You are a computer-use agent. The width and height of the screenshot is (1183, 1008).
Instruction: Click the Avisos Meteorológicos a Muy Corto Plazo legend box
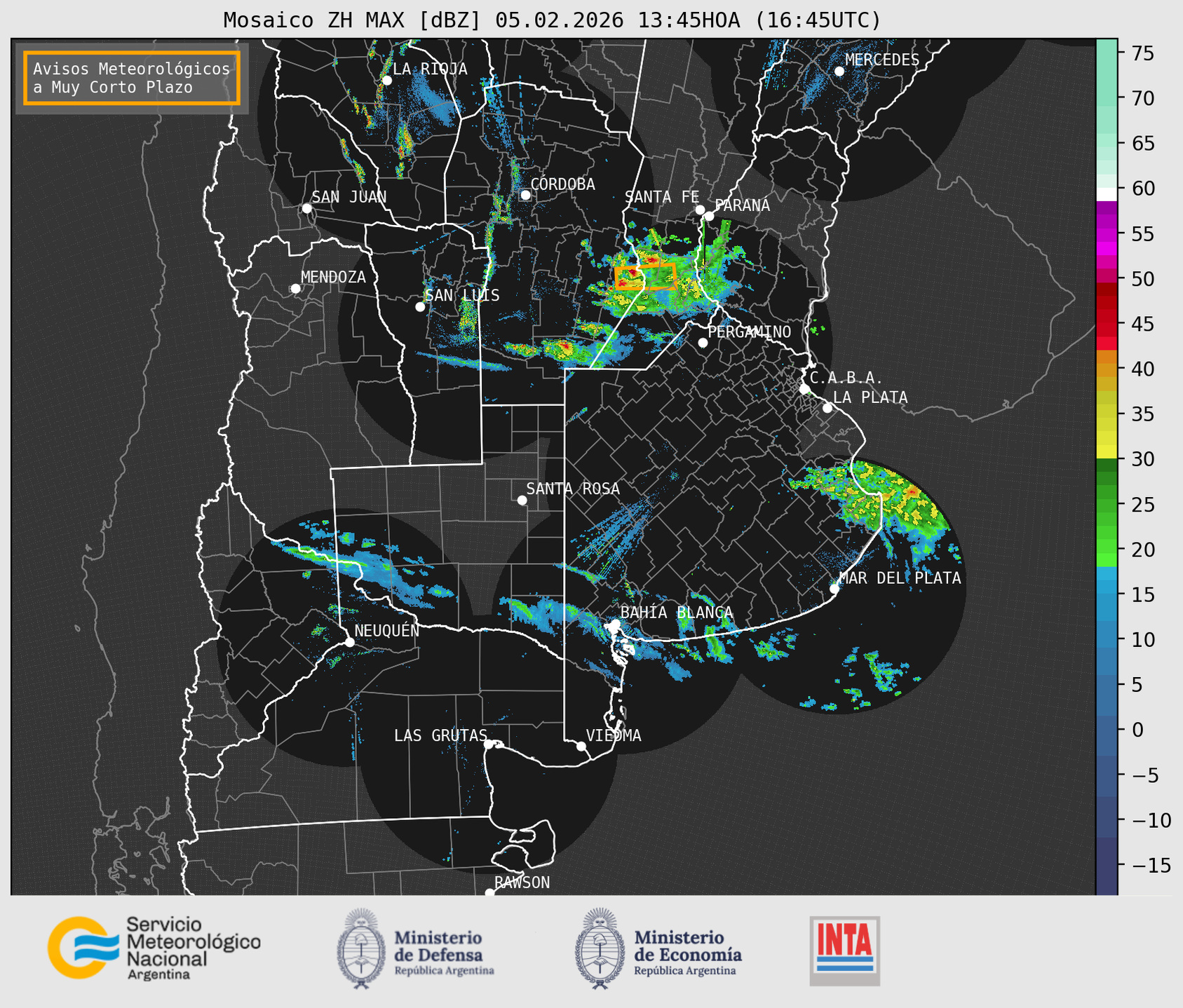pos(132,78)
